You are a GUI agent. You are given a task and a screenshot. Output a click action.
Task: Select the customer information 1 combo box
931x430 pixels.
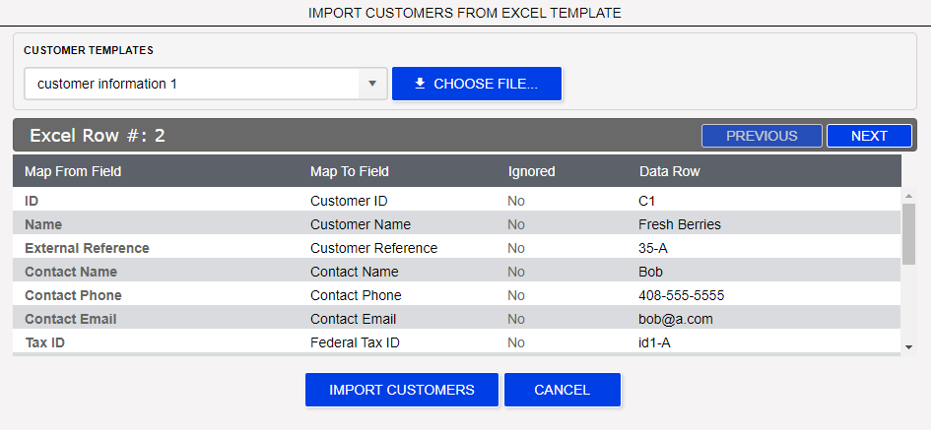(x=192, y=84)
